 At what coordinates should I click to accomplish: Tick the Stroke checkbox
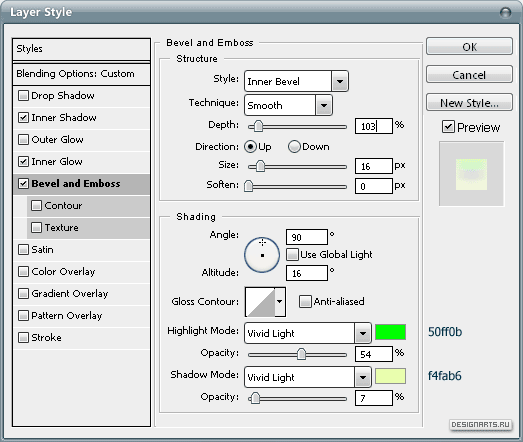pyautogui.click(x=23, y=338)
